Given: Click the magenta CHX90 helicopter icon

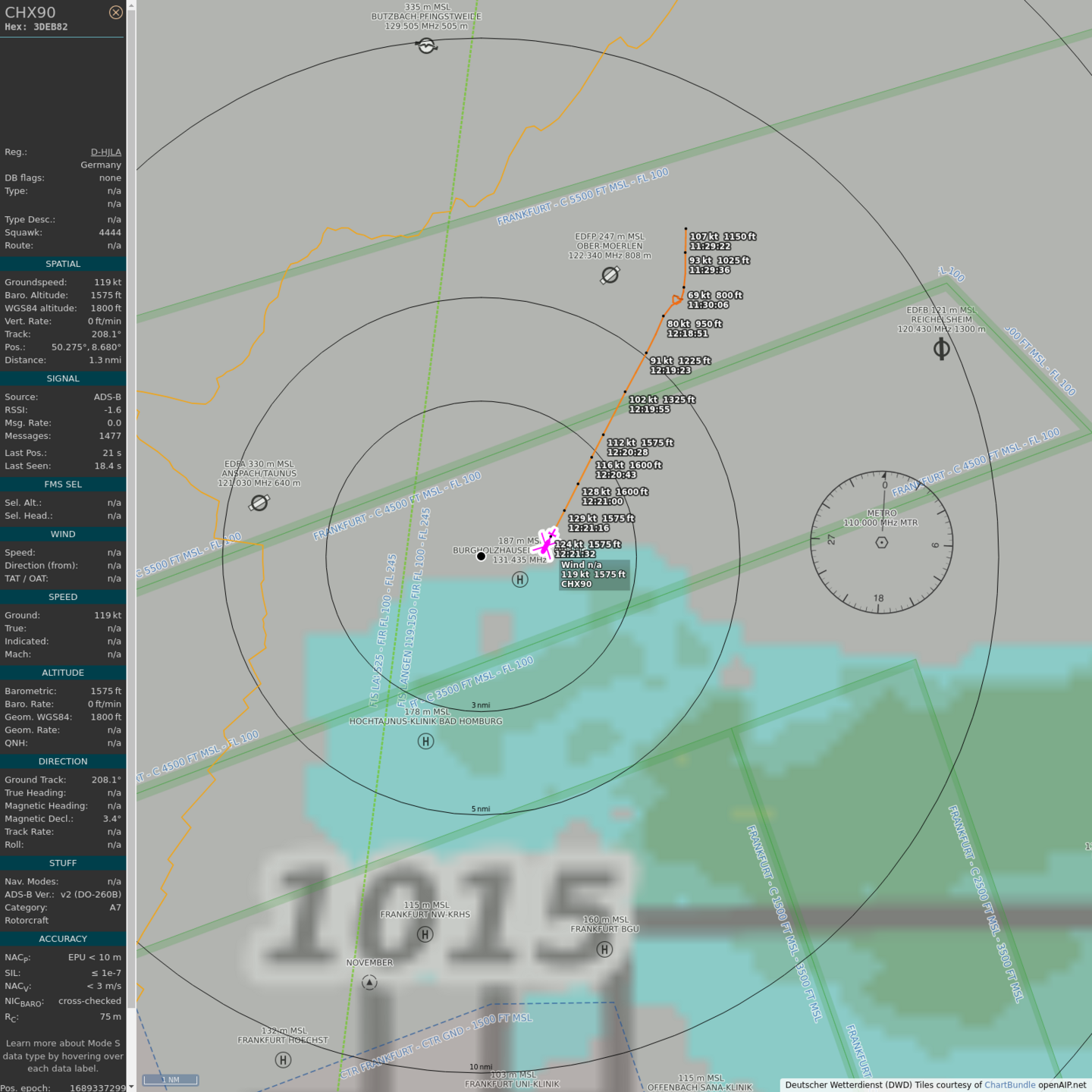Looking at the screenshot, I should point(546,543).
